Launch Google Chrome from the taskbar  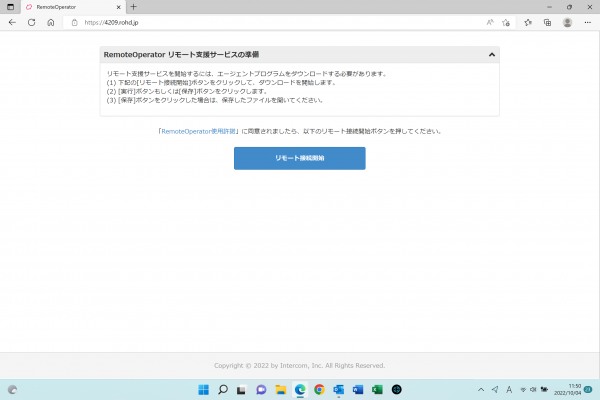319,390
